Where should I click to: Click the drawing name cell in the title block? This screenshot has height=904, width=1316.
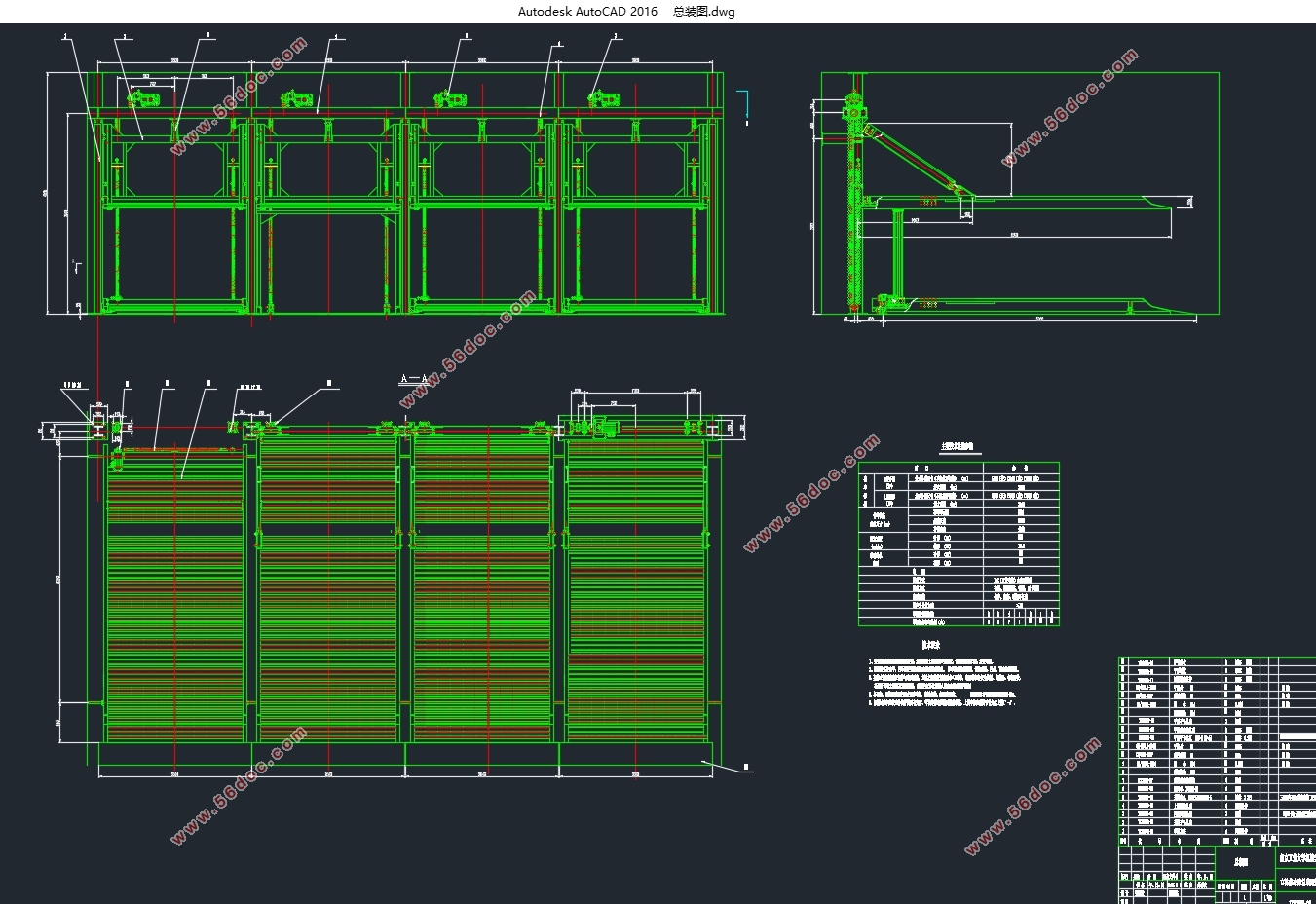[1245, 862]
